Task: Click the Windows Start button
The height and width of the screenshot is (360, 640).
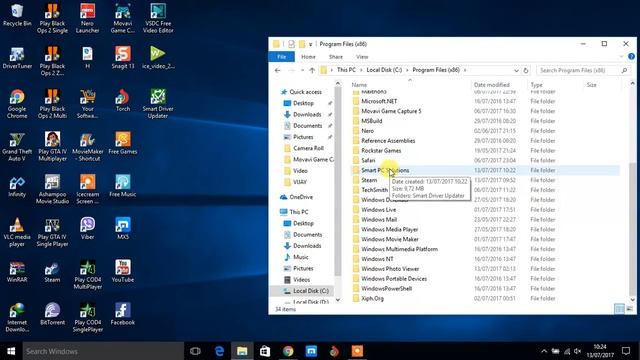Action: [11, 351]
